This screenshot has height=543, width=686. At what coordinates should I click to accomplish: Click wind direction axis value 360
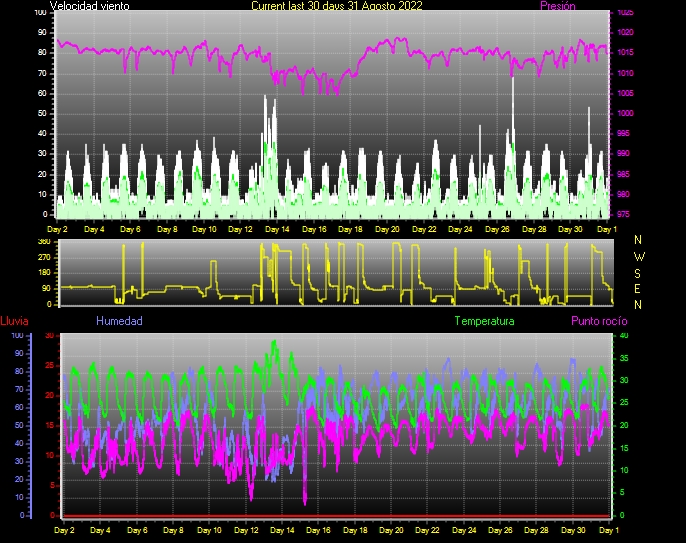[x=44, y=242]
